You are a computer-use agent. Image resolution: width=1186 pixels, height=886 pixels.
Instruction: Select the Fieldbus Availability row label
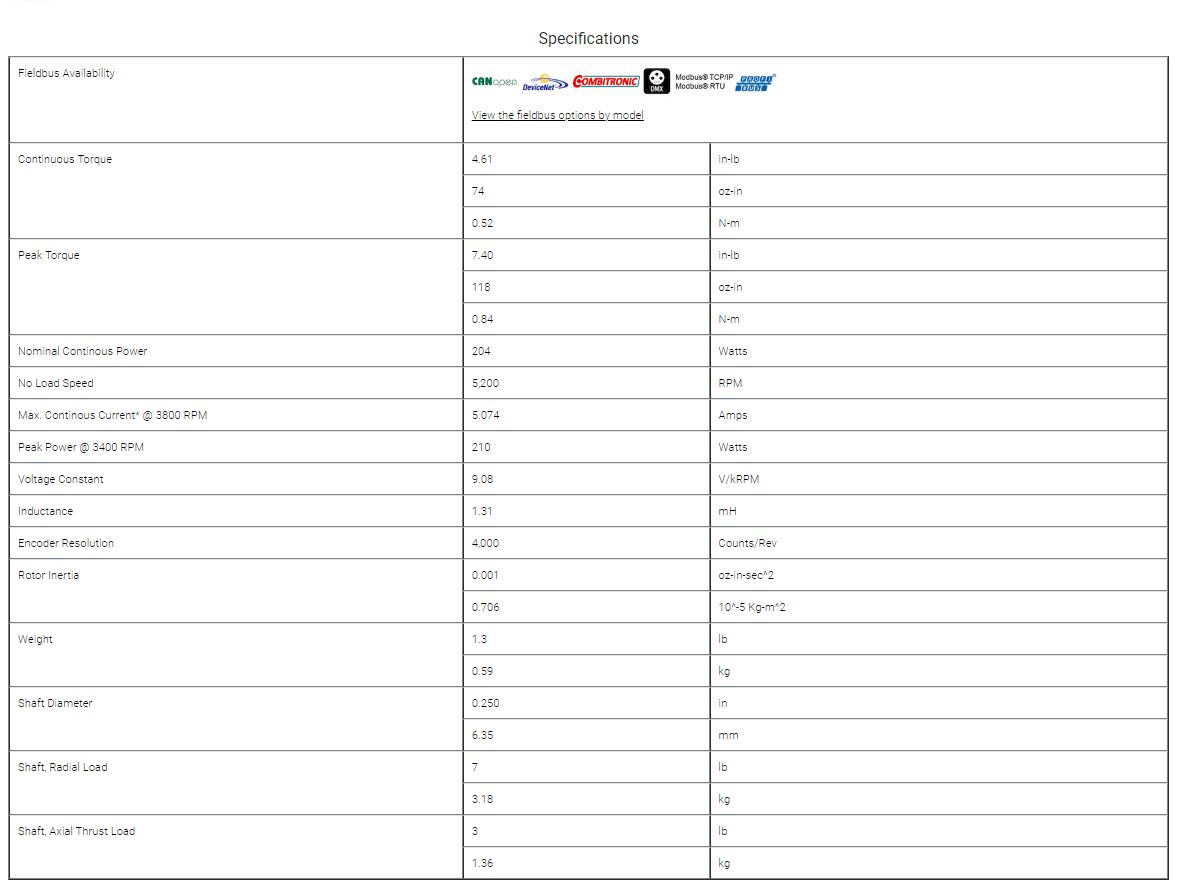(66, 73)
